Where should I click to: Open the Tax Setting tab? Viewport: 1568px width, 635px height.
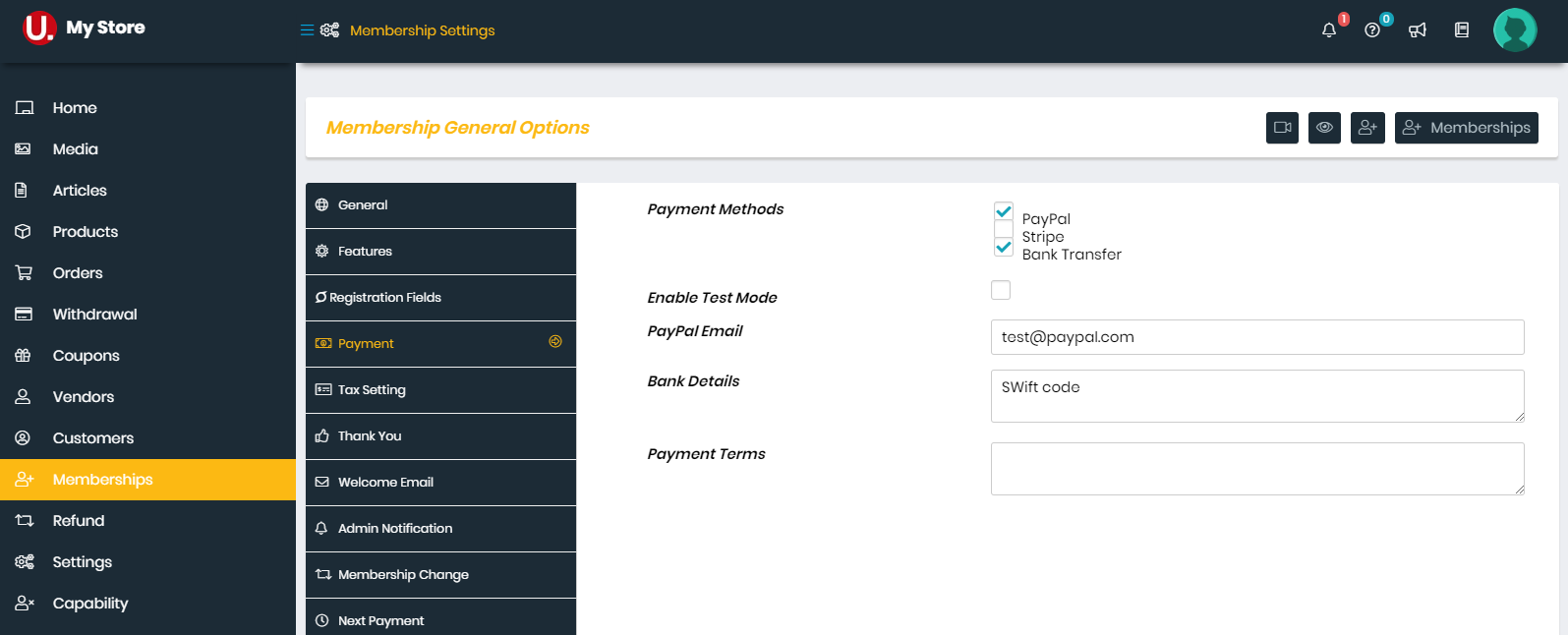tap(440, 390)
